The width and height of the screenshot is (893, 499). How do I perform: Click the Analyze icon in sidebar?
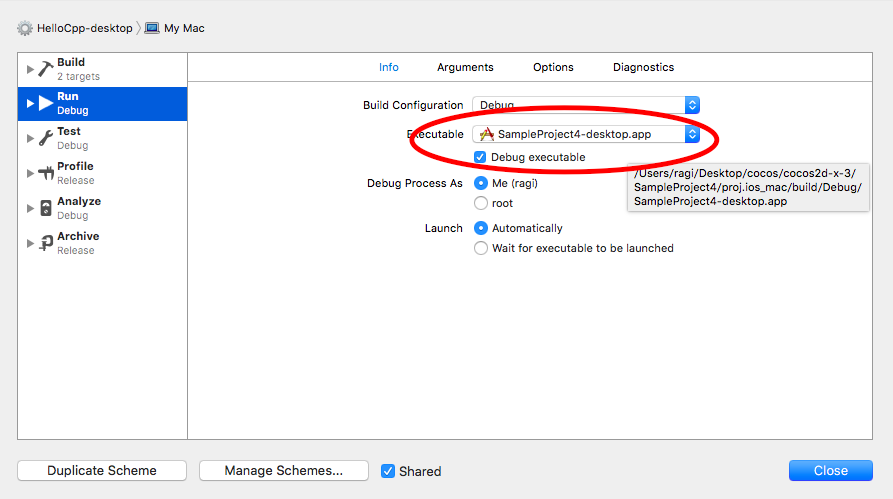(46, 208)
